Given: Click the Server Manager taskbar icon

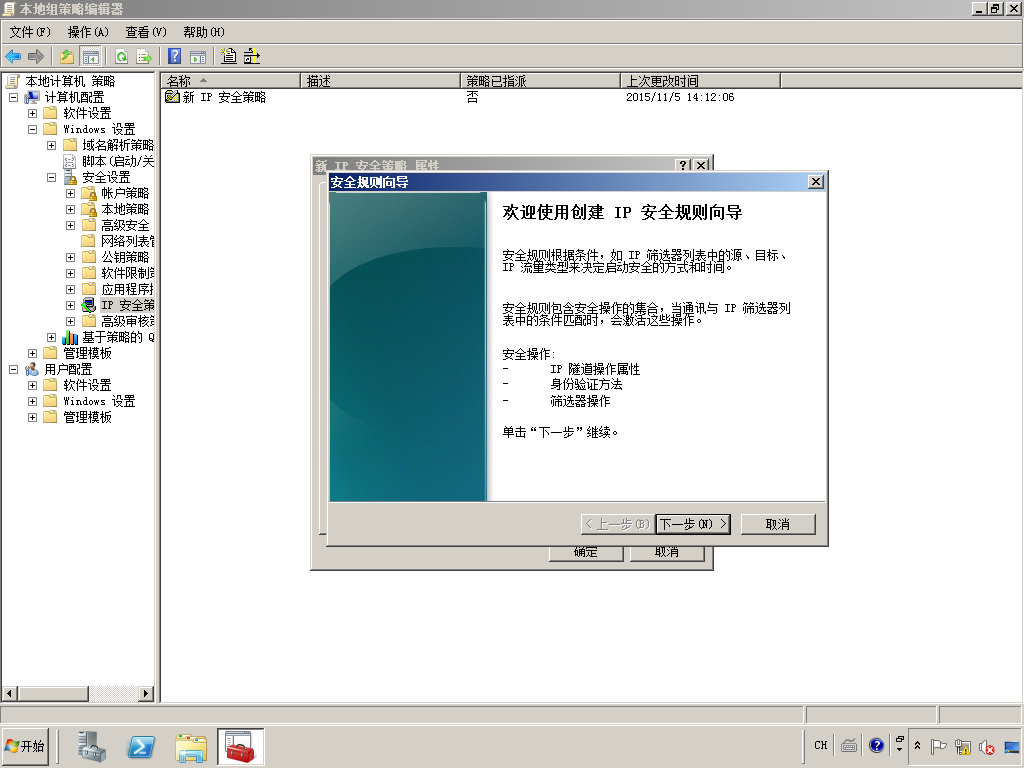Looking at the screenshot, I should pyautogui.click(x=91, y=746).
